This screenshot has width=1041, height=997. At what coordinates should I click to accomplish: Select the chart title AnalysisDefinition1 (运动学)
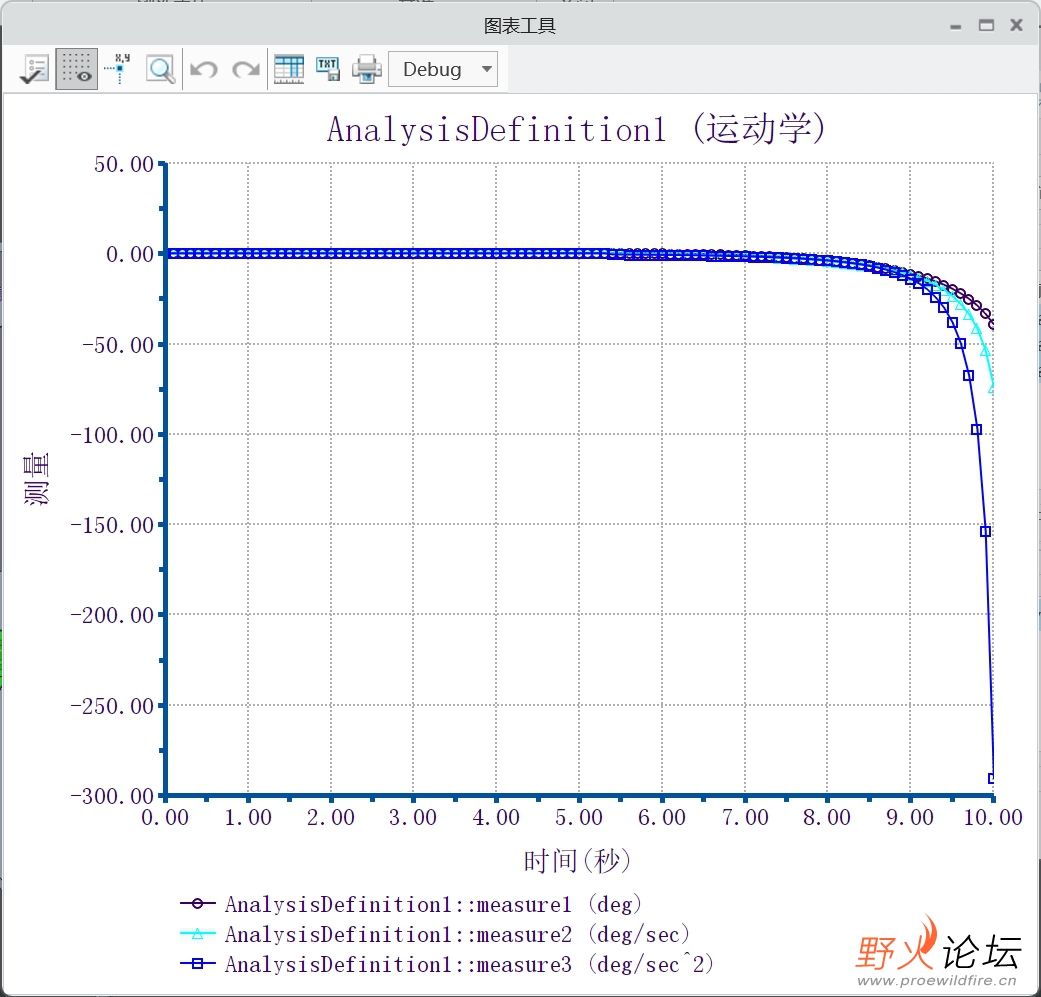click(x=576, y=129)
